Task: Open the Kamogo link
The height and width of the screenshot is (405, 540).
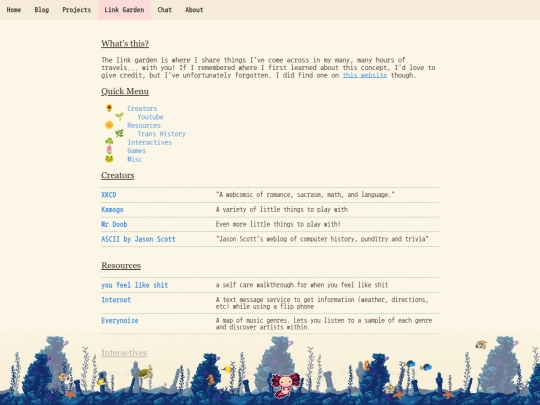Action: coord(112,210)
